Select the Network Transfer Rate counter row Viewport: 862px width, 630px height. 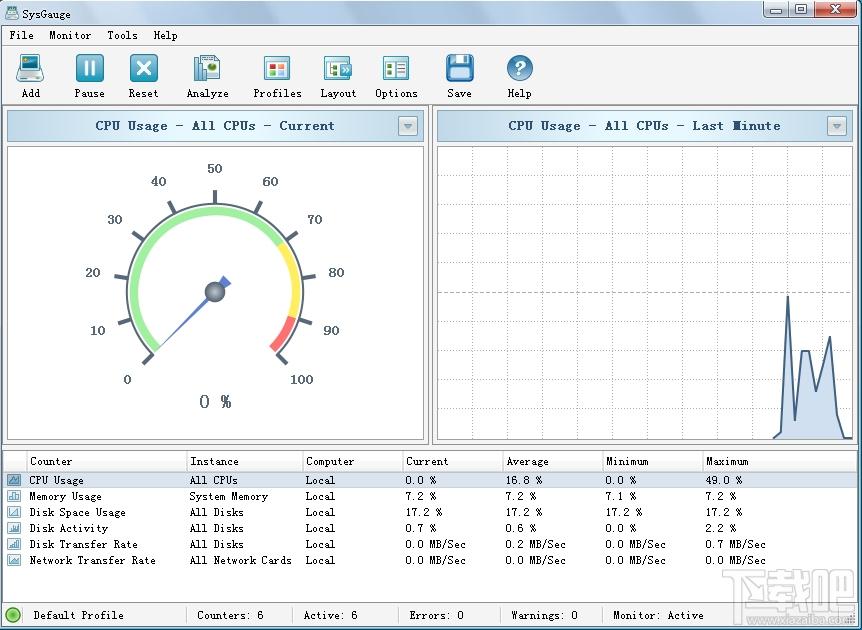pyautogui.click(x=431, y=560)
